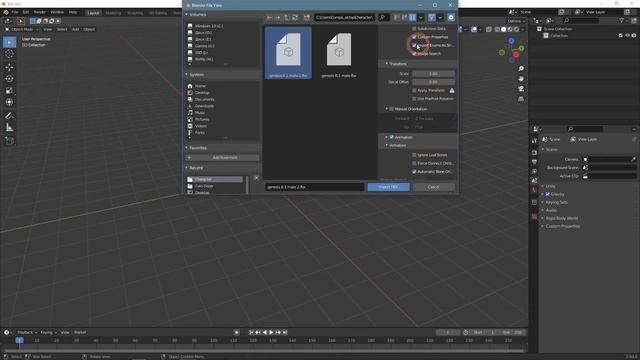This screenshot has width=640, height=360.
Task: Toggle Import Enums As Strings checkbox
Action: (x=414, y=45)
